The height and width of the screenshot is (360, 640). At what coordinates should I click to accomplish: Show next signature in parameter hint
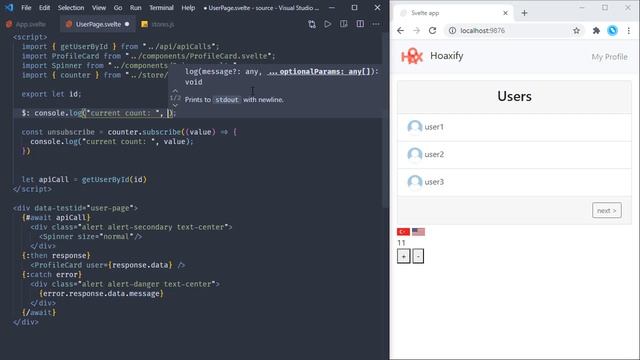click(x=175, y=105)
